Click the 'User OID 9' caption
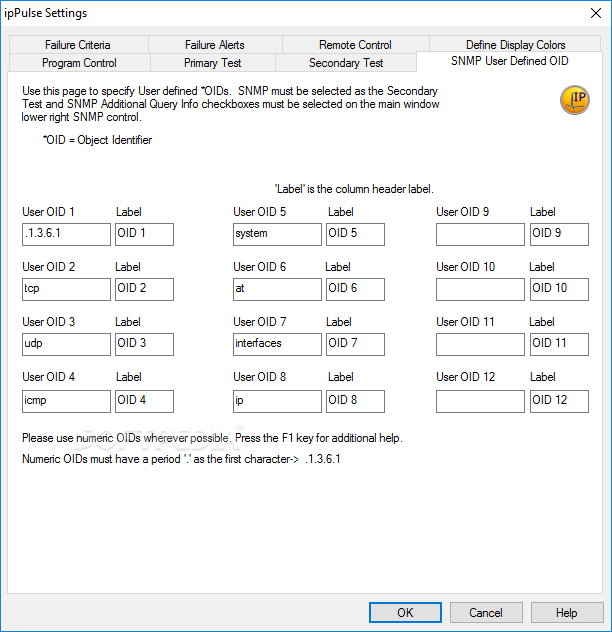 [462, 212]
